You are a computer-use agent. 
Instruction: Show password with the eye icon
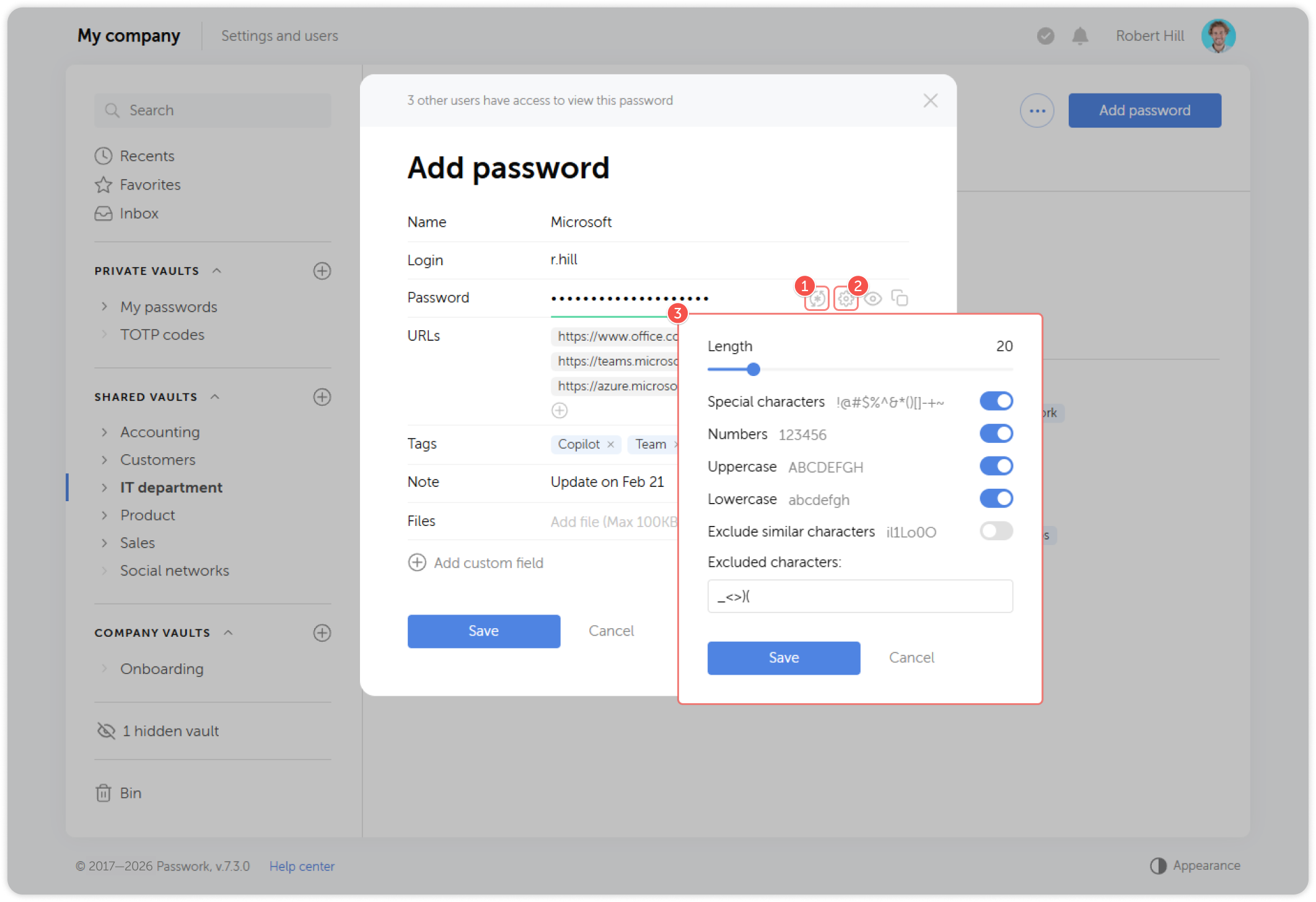(873, 299)
